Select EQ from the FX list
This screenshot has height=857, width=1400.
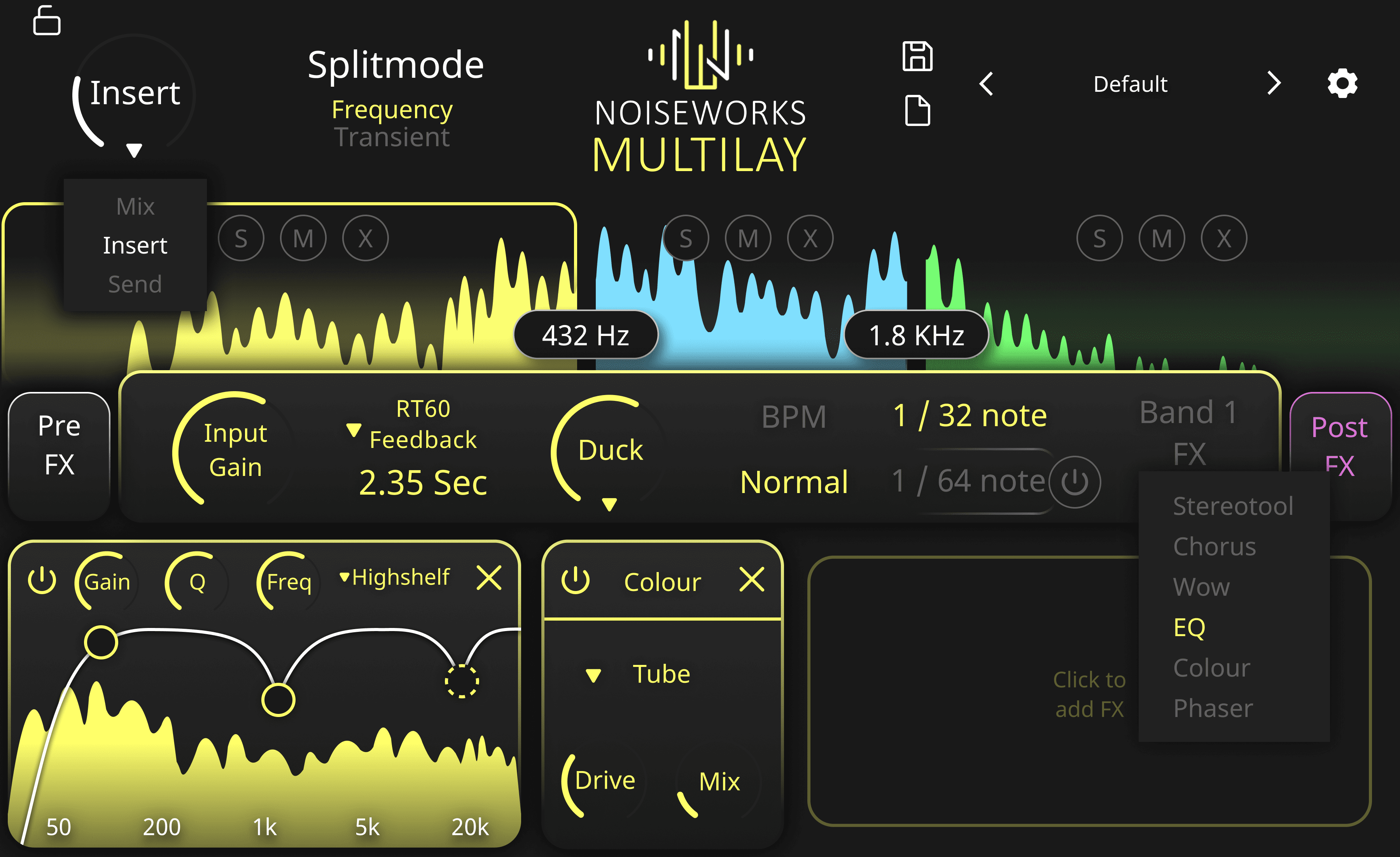tap(1189, 628)
